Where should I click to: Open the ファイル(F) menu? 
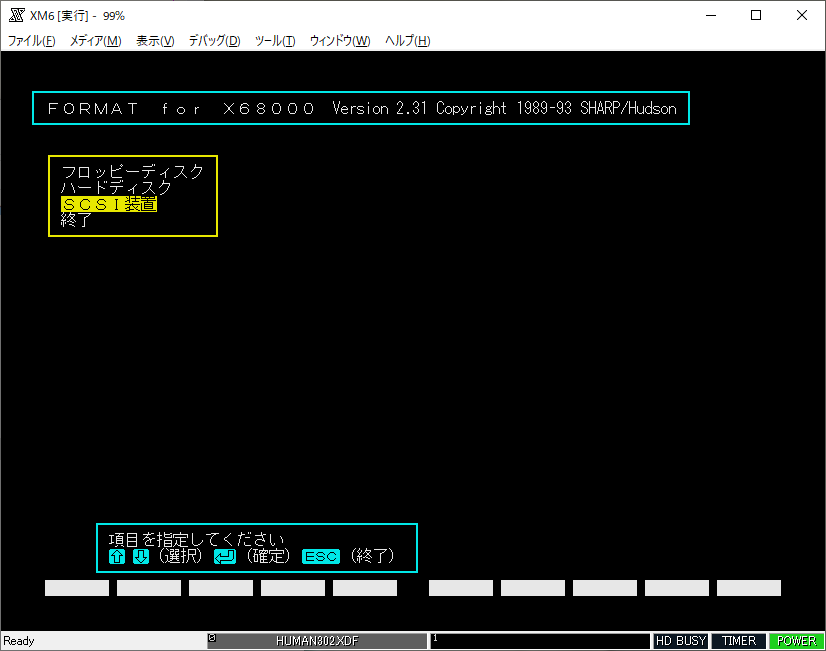32,41
